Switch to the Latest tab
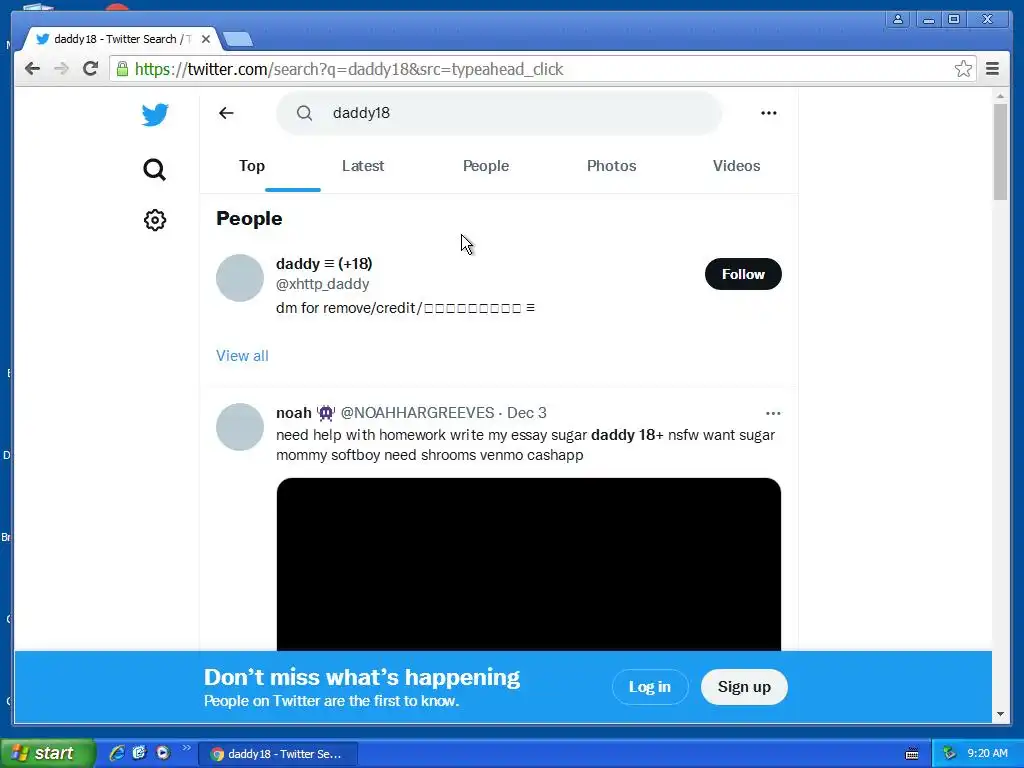Image resolution: width=1024 pixels, height=768 pixels. (363, 166)
